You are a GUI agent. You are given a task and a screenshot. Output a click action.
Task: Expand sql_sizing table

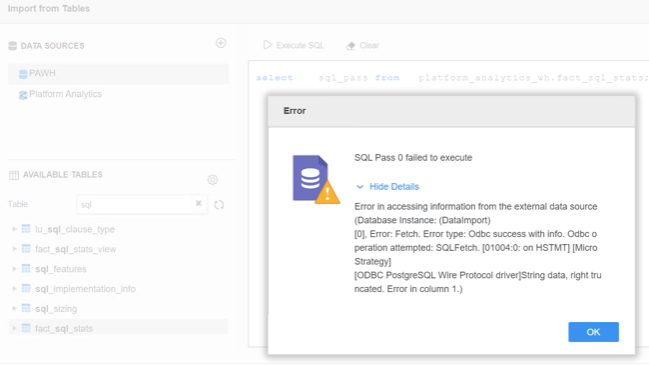(x=14, y=308)
